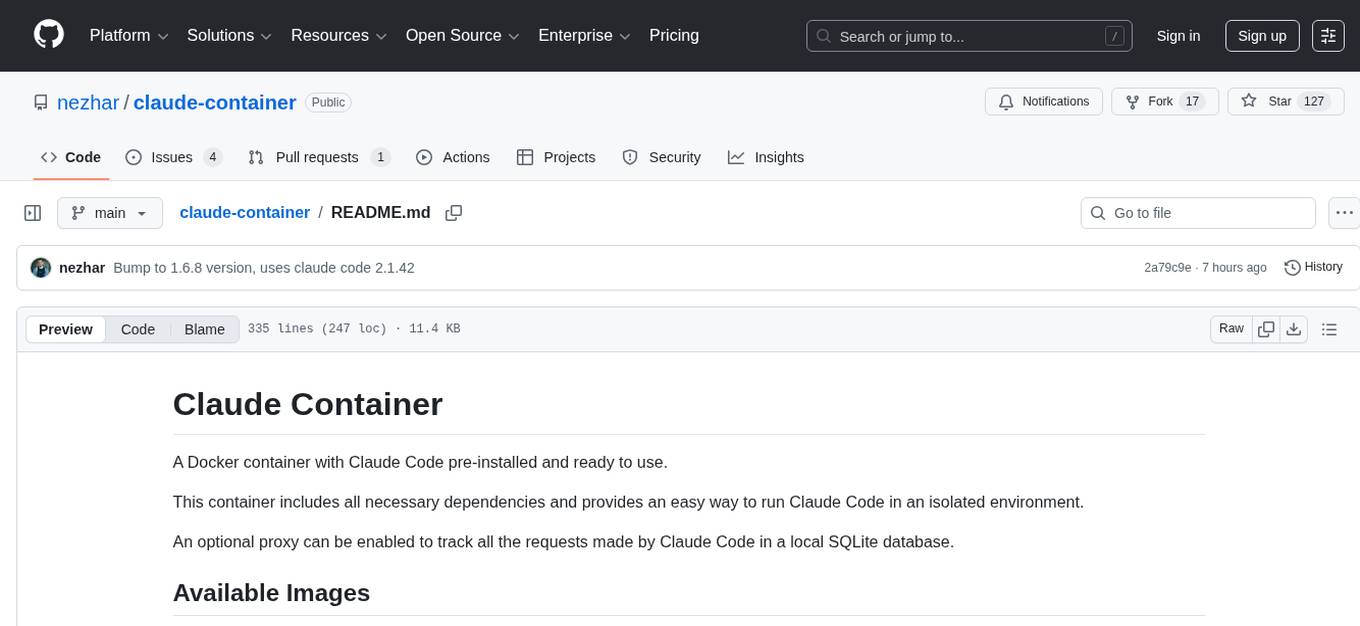Copy the raw README contents
1360x626 pixels.
tap(1266, 328)
